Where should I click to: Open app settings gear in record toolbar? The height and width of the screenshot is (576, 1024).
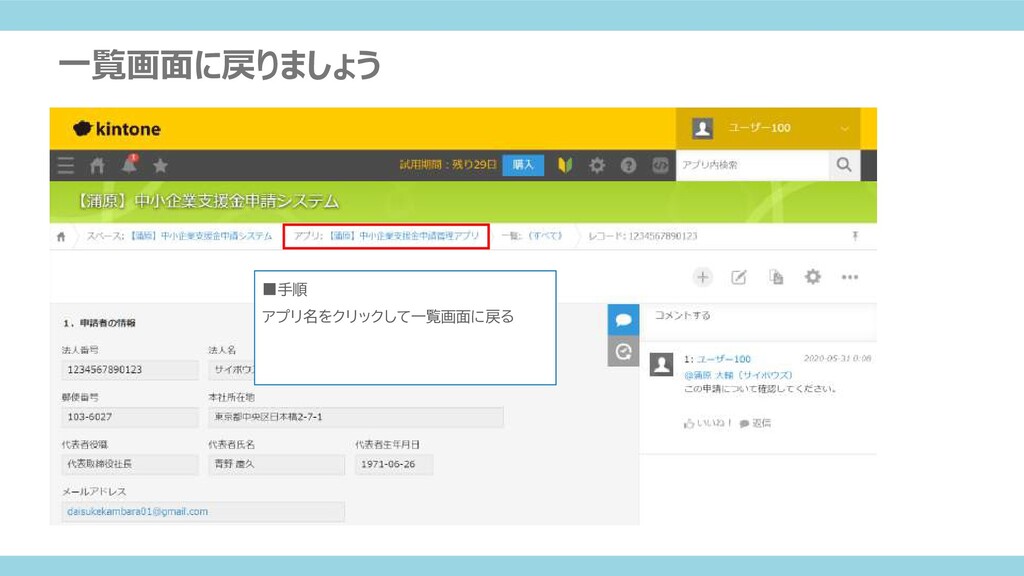(x=812, y=276)
